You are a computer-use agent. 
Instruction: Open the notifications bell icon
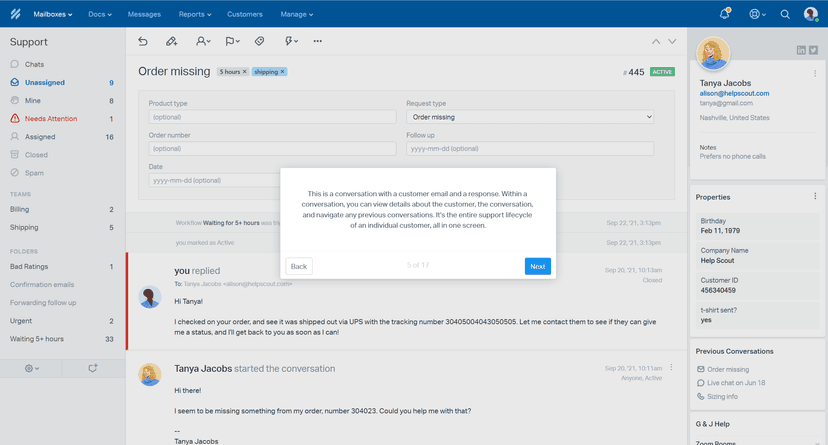pyautogui.click(x=725, y=14)
